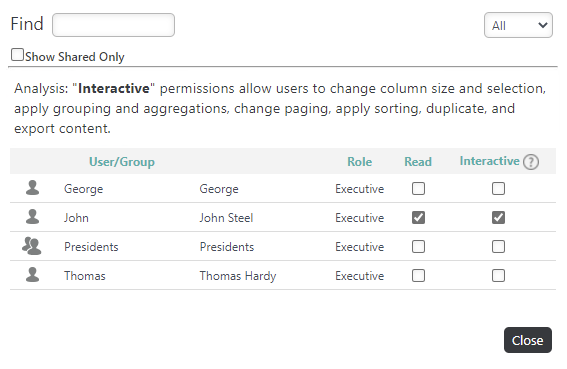Enable the Show Shared Only checkbox
This screenshot has width=567, height=369.
coord(17,55)
